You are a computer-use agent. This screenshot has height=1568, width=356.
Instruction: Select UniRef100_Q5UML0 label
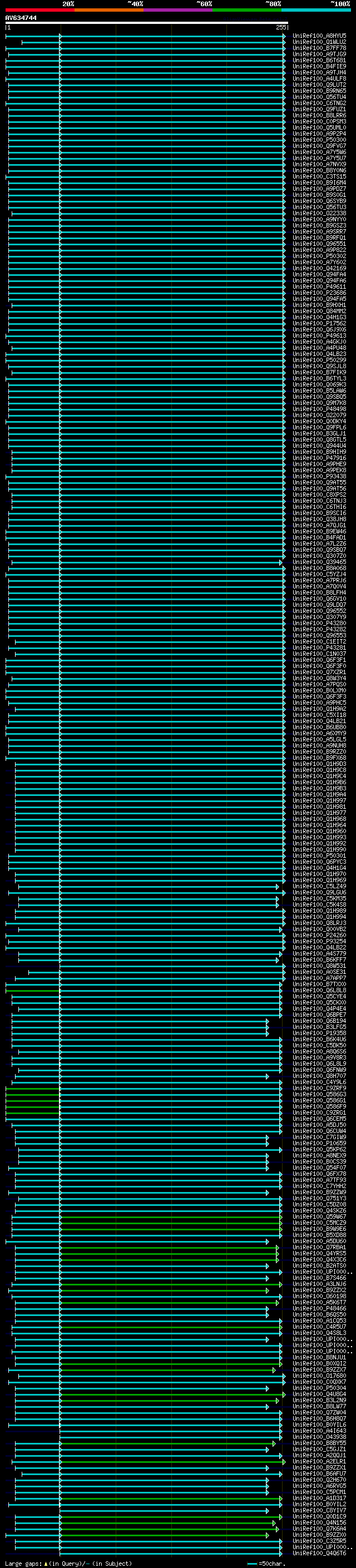point(319,128)
